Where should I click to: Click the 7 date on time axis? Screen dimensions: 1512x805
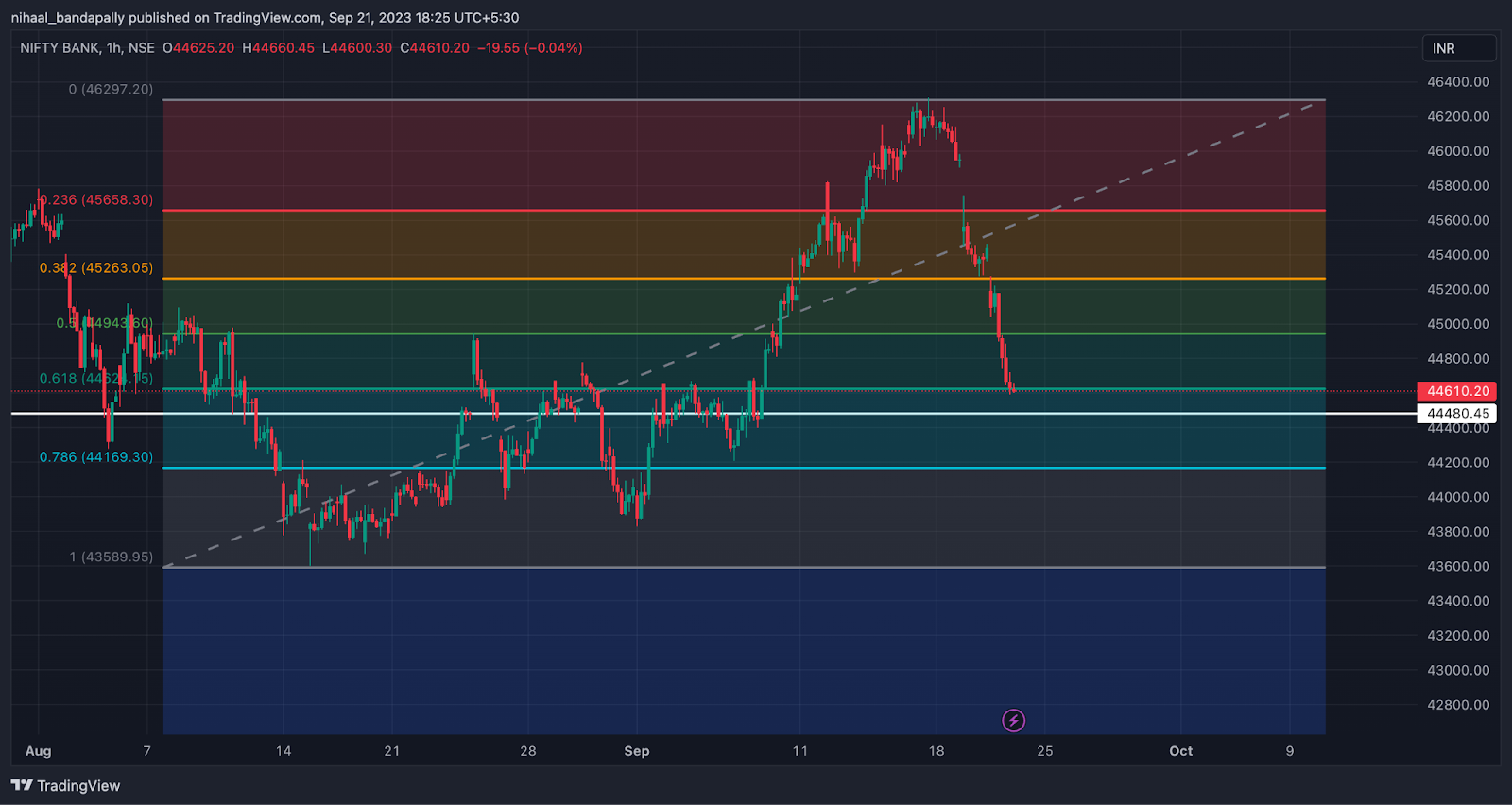pos(146,751)
